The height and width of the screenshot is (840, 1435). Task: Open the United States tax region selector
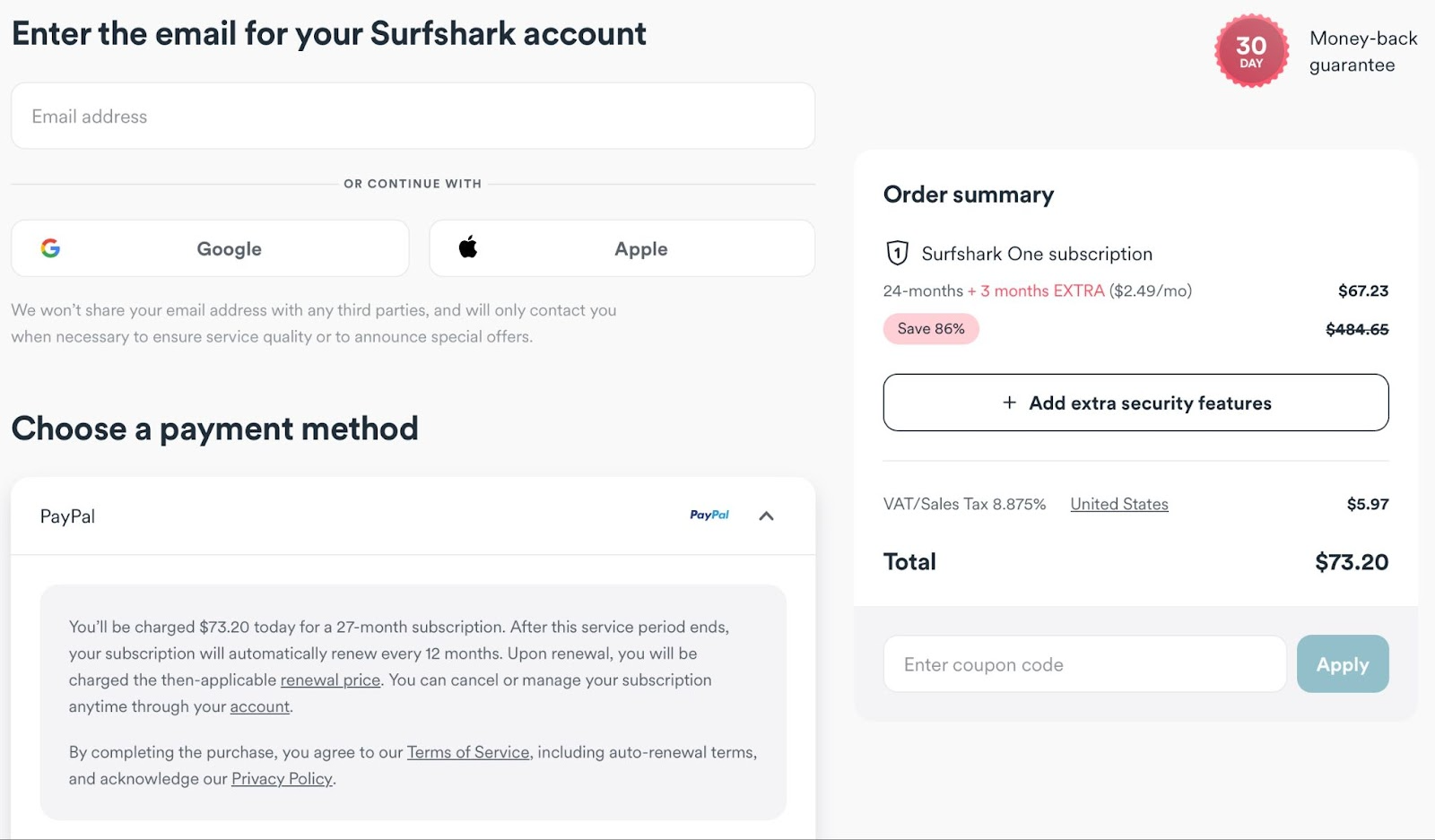(x=1118, y=504)
